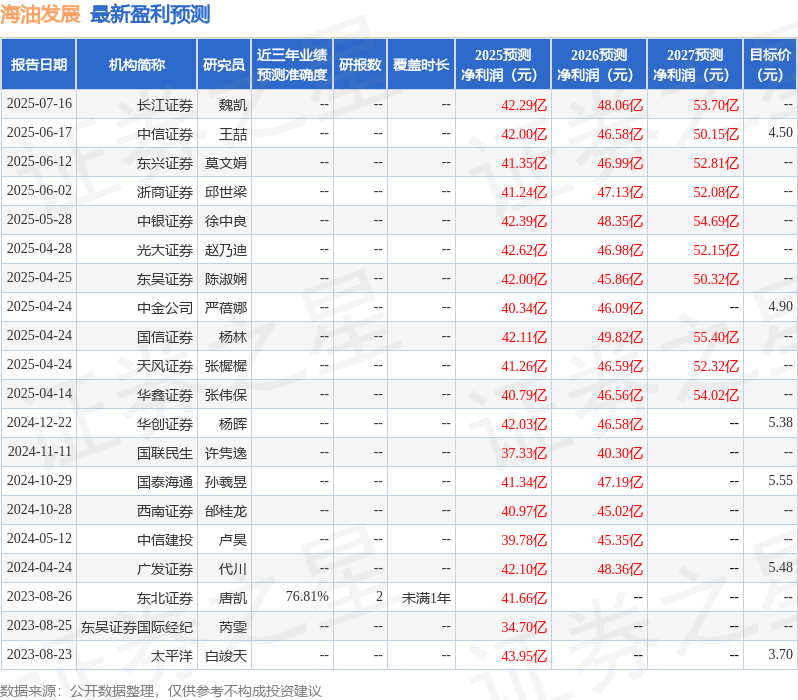
Task: Click the value 54.69亿
Action: click(x=716, y=221)
